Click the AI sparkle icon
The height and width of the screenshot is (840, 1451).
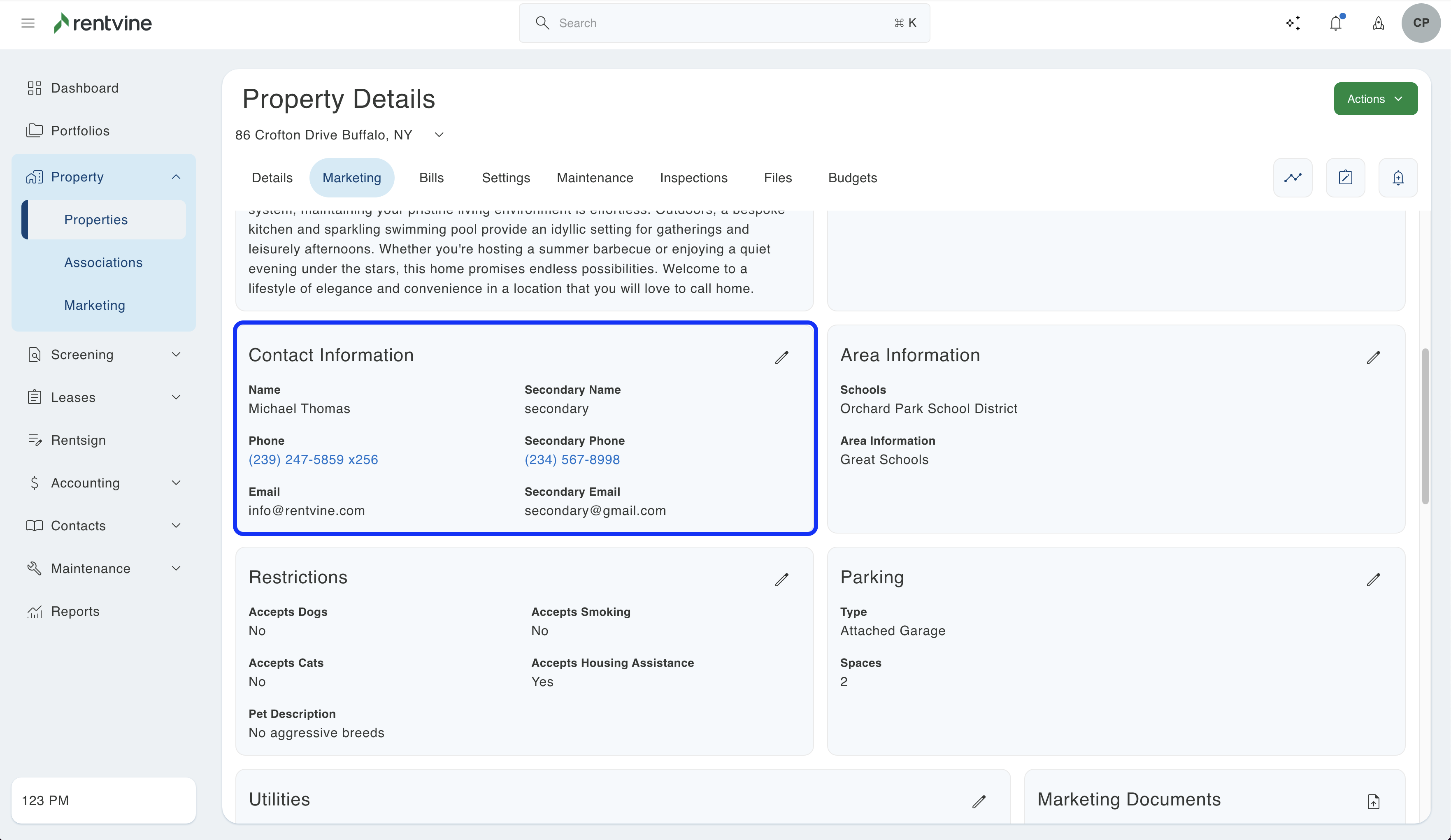[x=1293, y=23]
